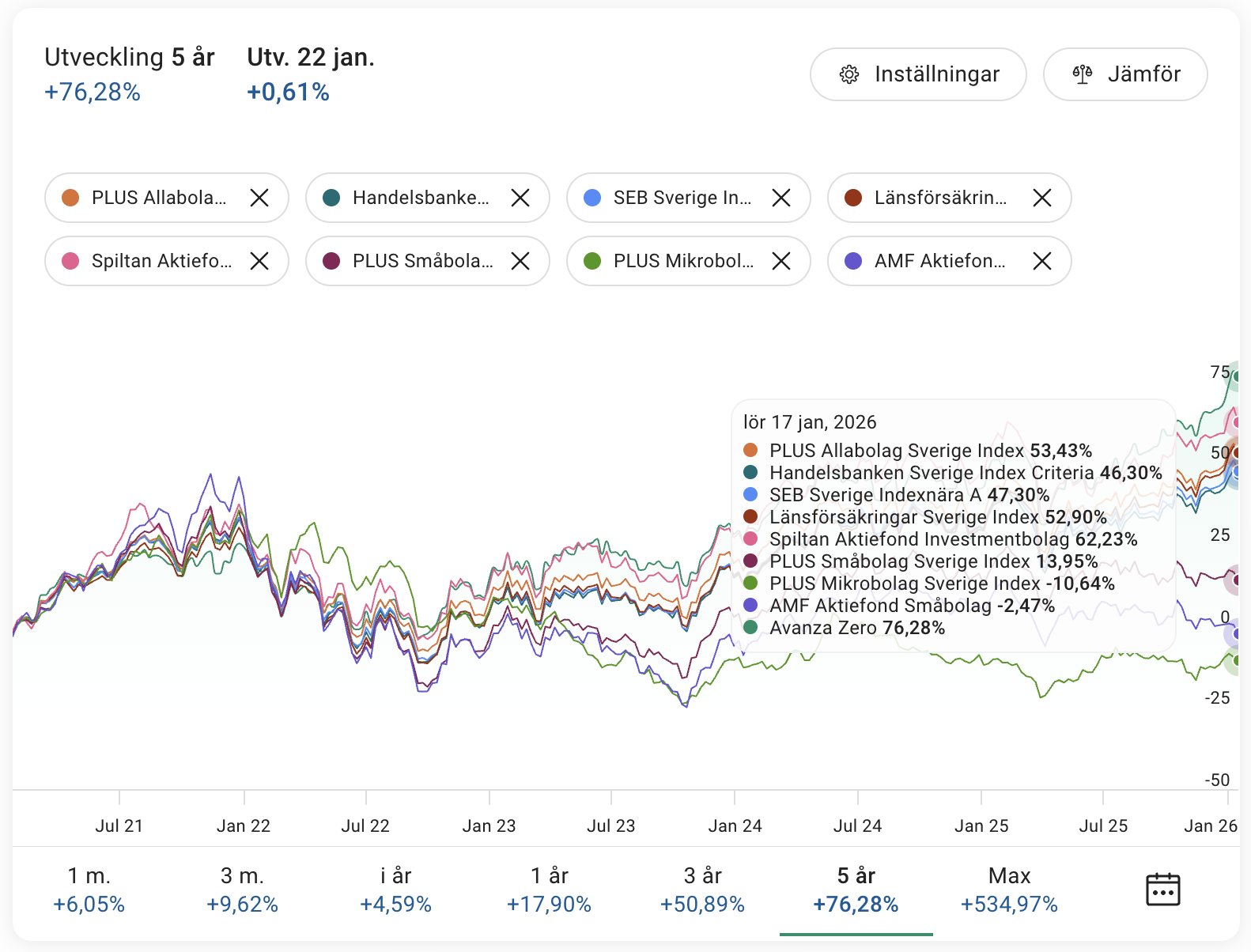Click the Jul 23 point on timeline axis
This screenshot has height=952, width=1251.
611,825
